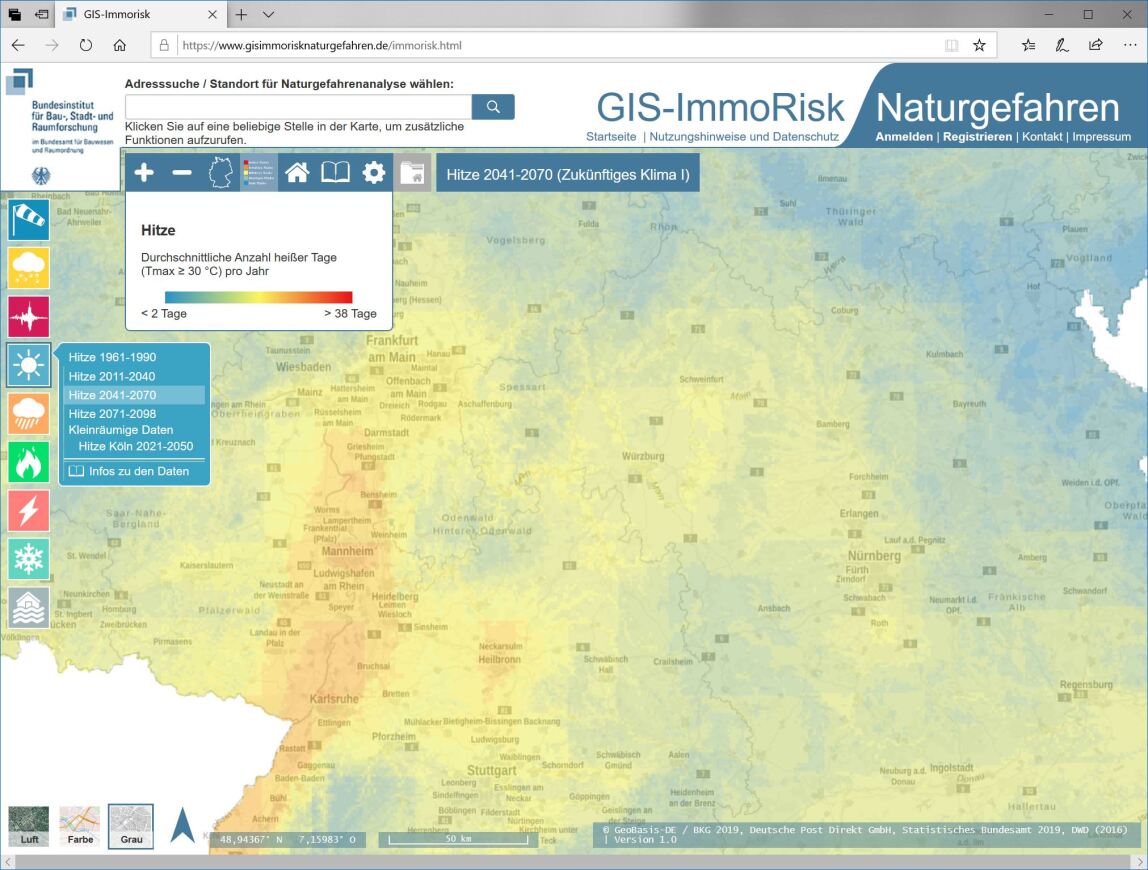Click the heat legend color gradient bar
1148x870 pixels.
coord(258,297)
